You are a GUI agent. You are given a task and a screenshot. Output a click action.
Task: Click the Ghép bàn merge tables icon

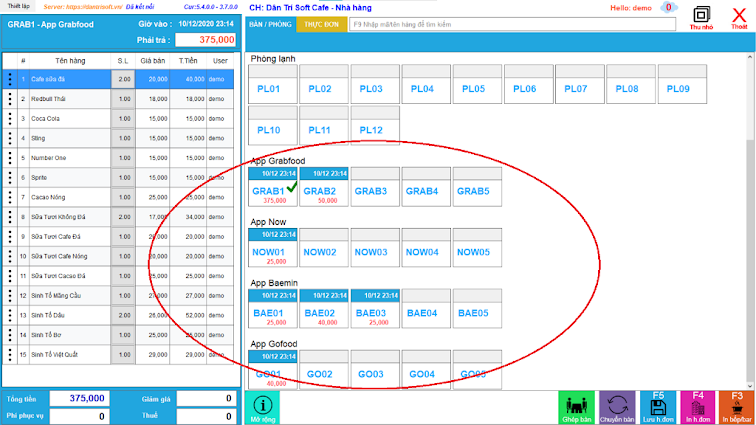[x=576, y=408]
